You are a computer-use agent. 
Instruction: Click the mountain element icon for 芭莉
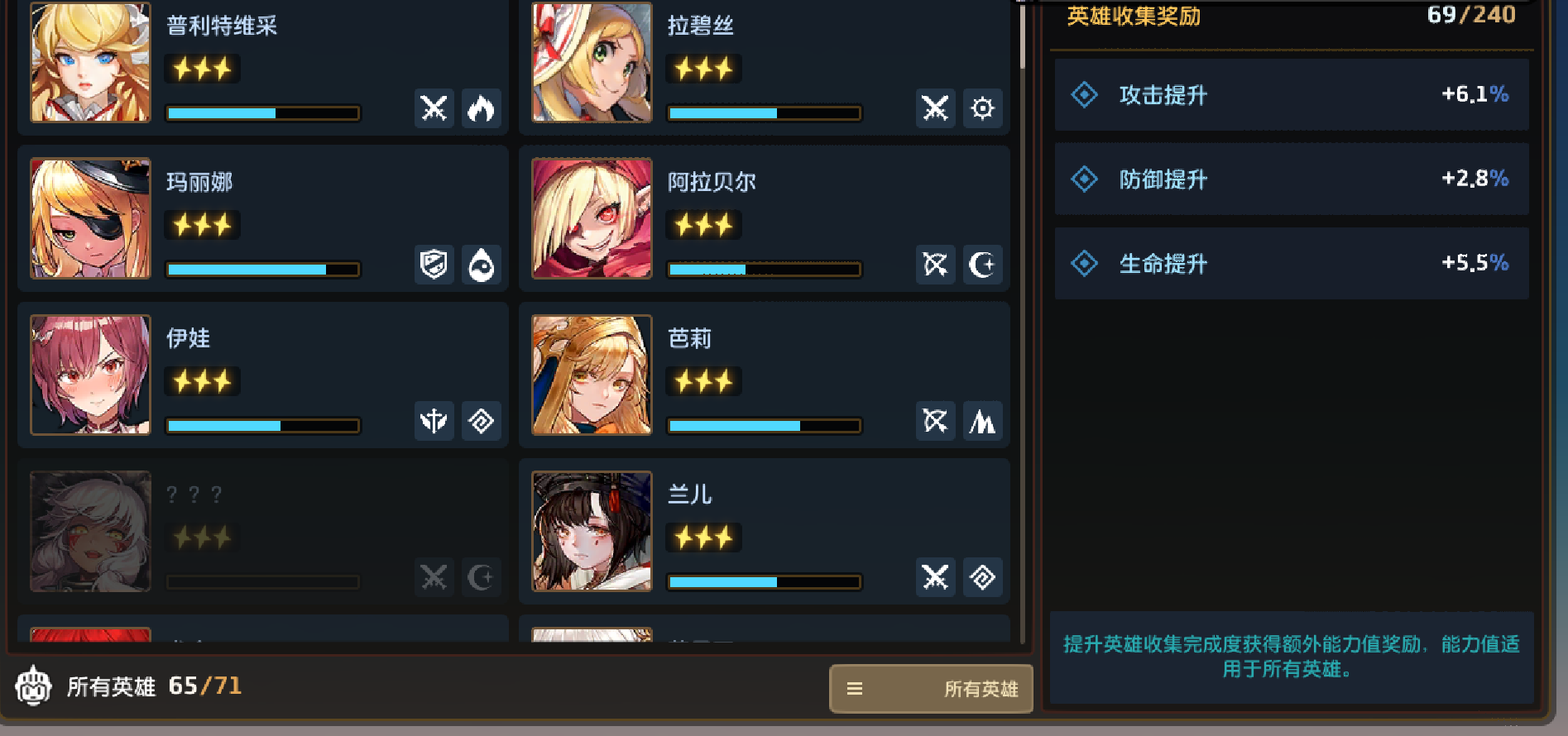(982, 421)
